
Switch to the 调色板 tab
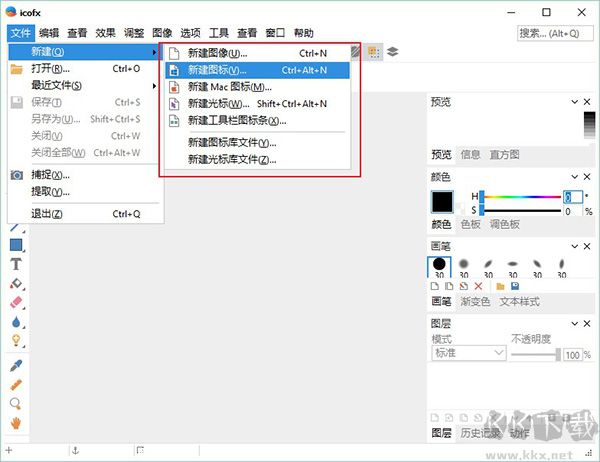504,224
